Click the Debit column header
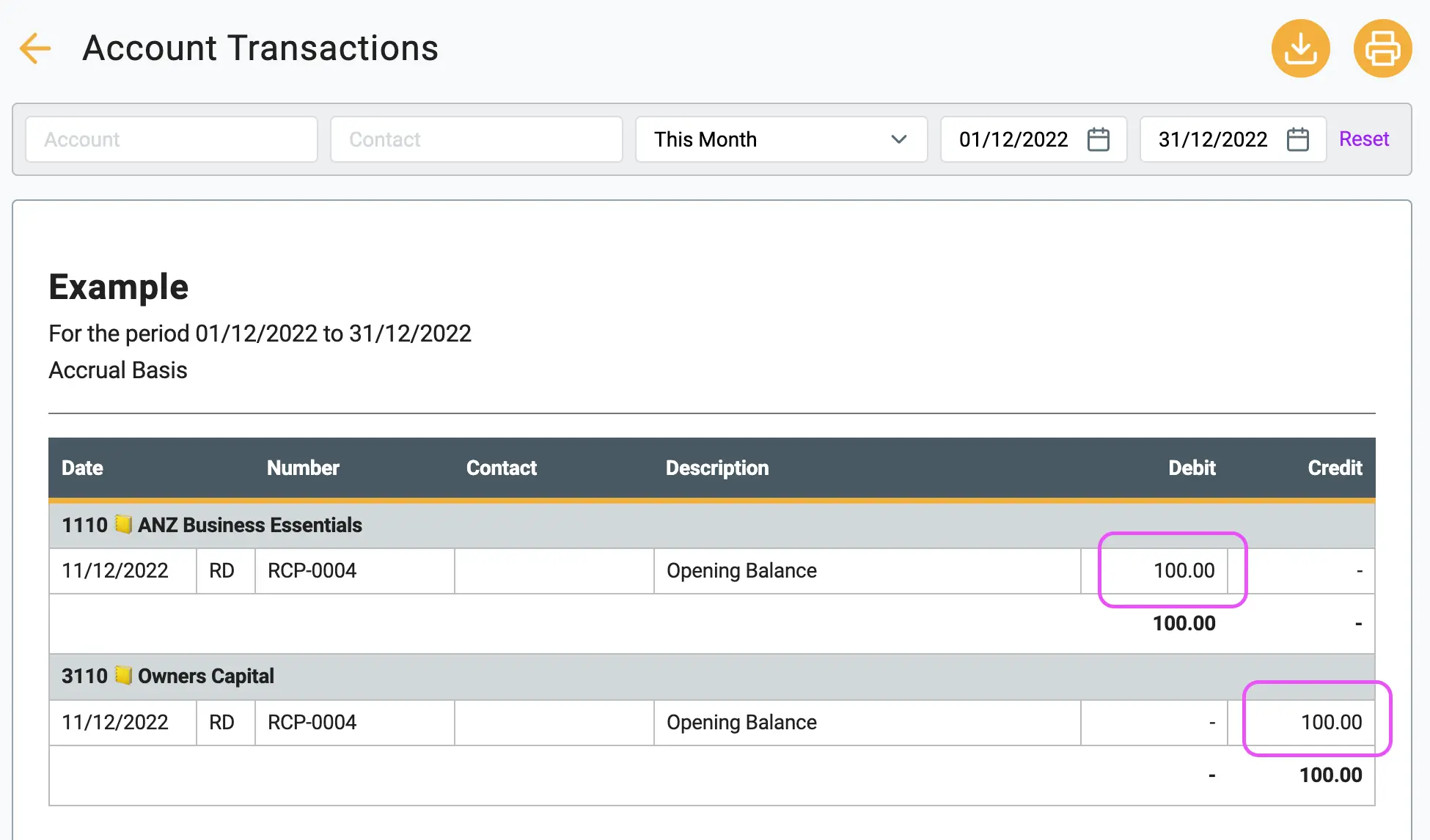The height and width of the screenshot is (840, 1430). tap(1192, 468)
